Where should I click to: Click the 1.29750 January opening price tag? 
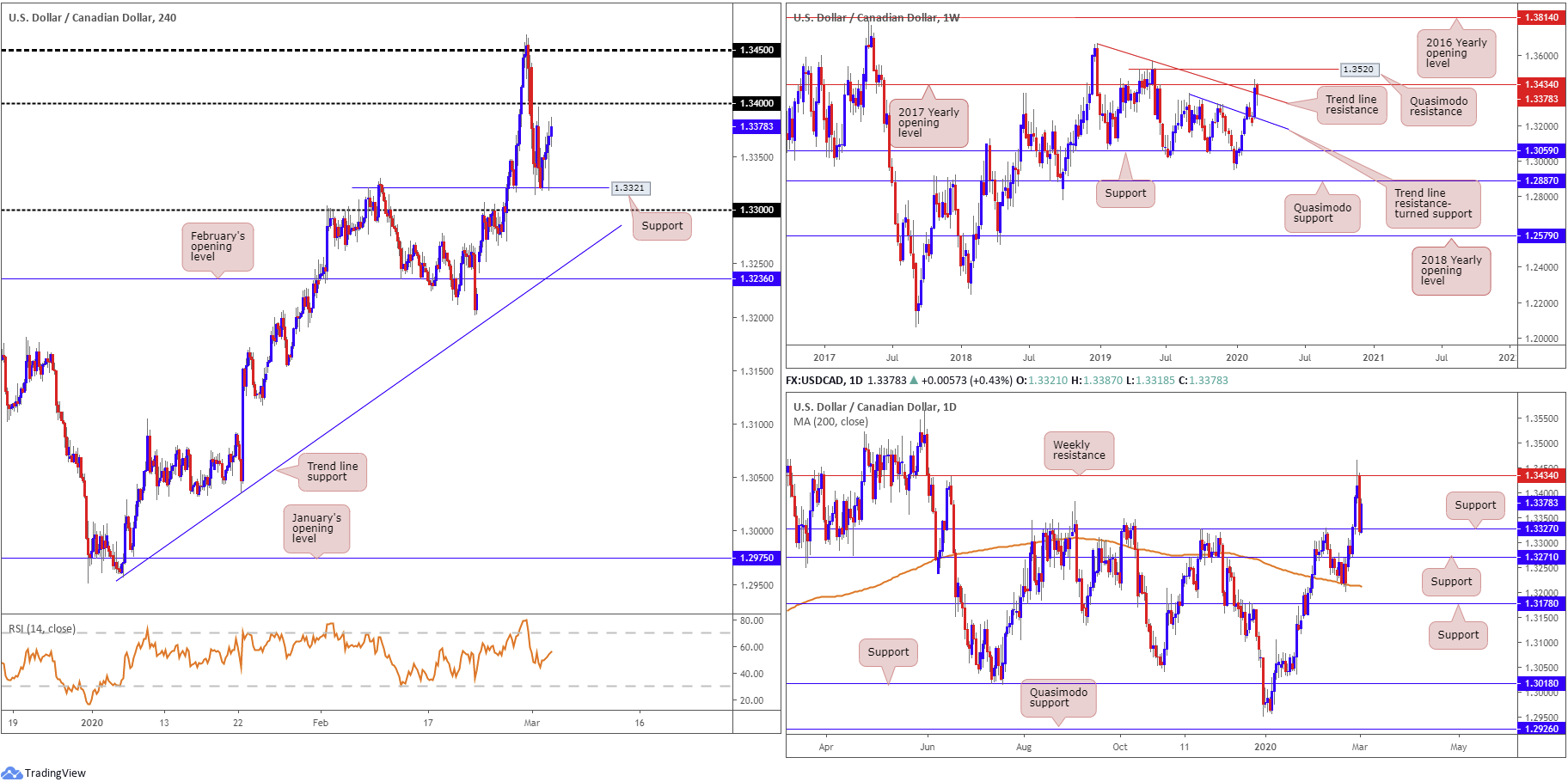tap(756, 558)
